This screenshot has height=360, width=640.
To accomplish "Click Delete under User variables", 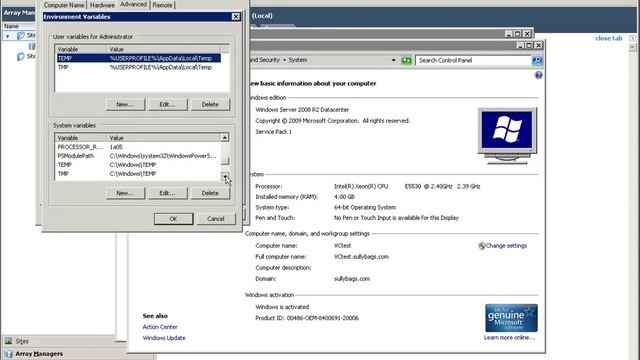I will pos(210,104).
